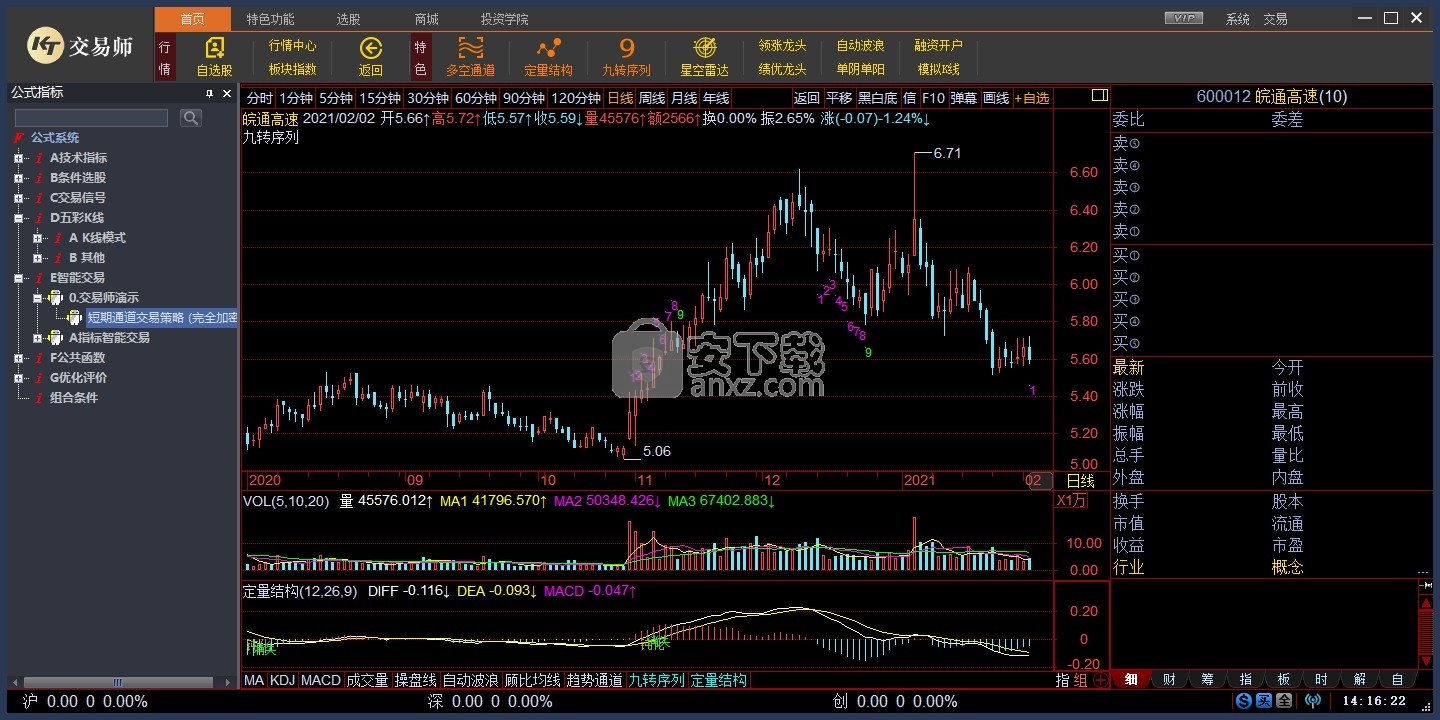Viewport: 1440px width, 720px height.
Task: Select 短期通道交易策略 tree item
Action: 162,318
